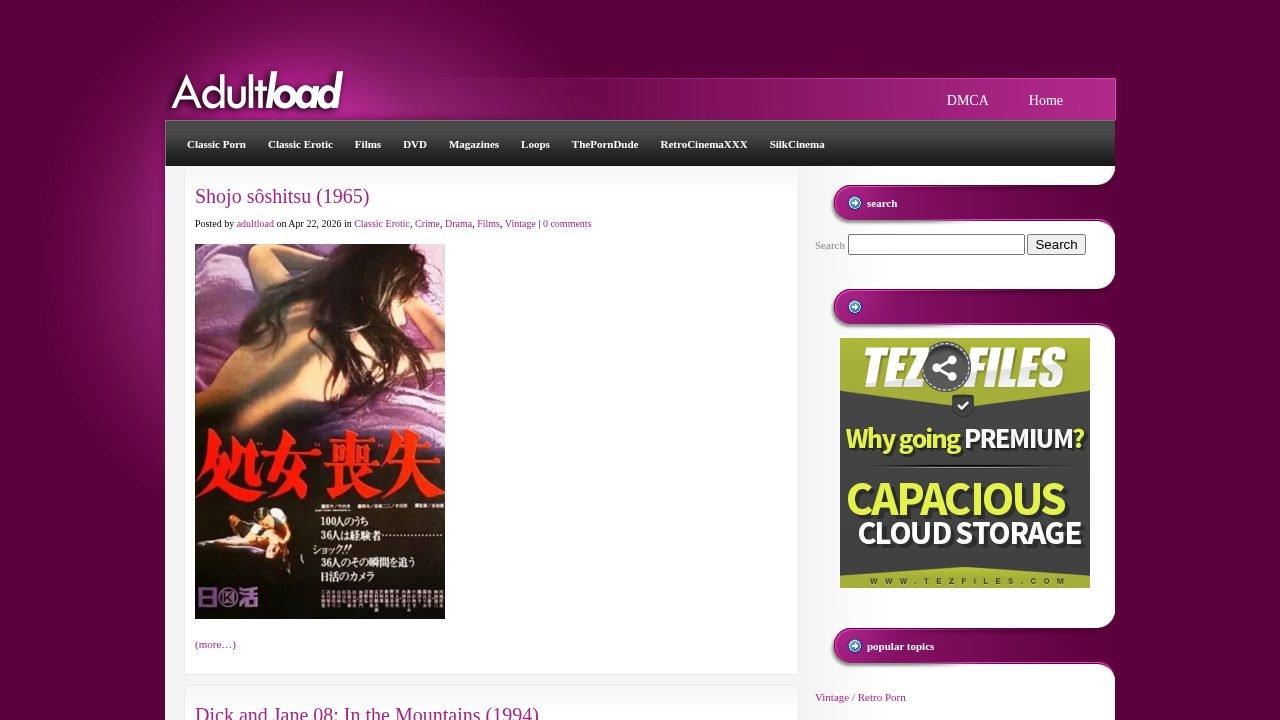Click the (more…) read more link
The height and width of the screenshot is (720, 1280).
click(x=215, y=644)
